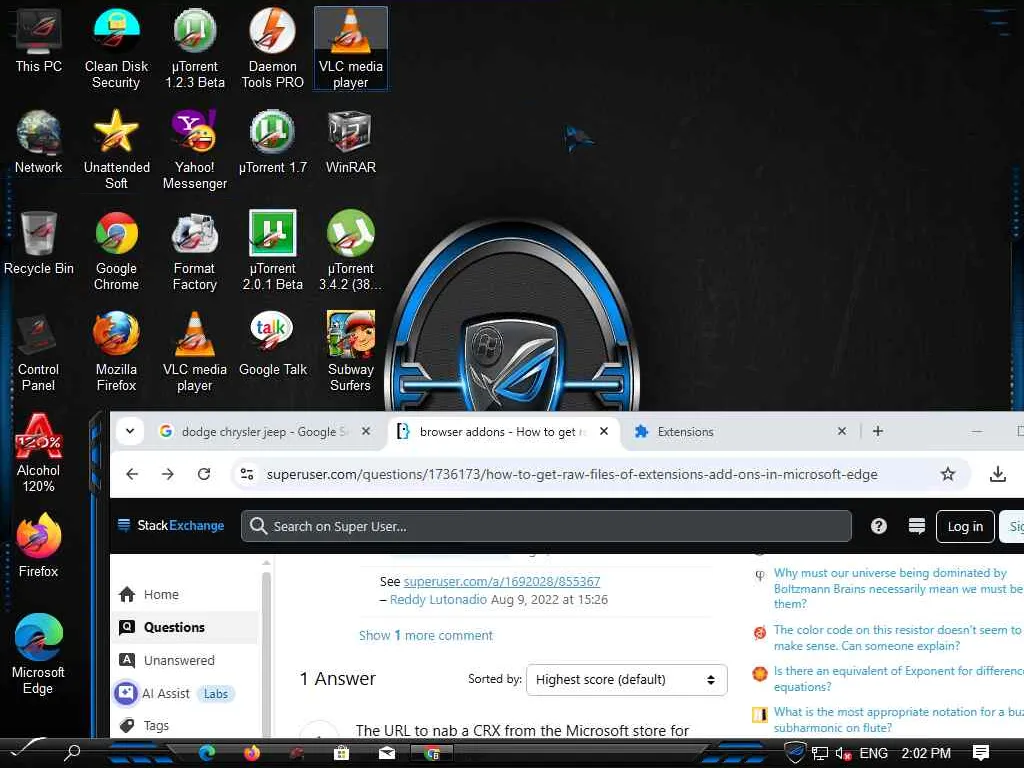The height and width of the screenshot is (768, 1024).
Task: Open a new Chrome tab
Action: click(x=878, y=431)
